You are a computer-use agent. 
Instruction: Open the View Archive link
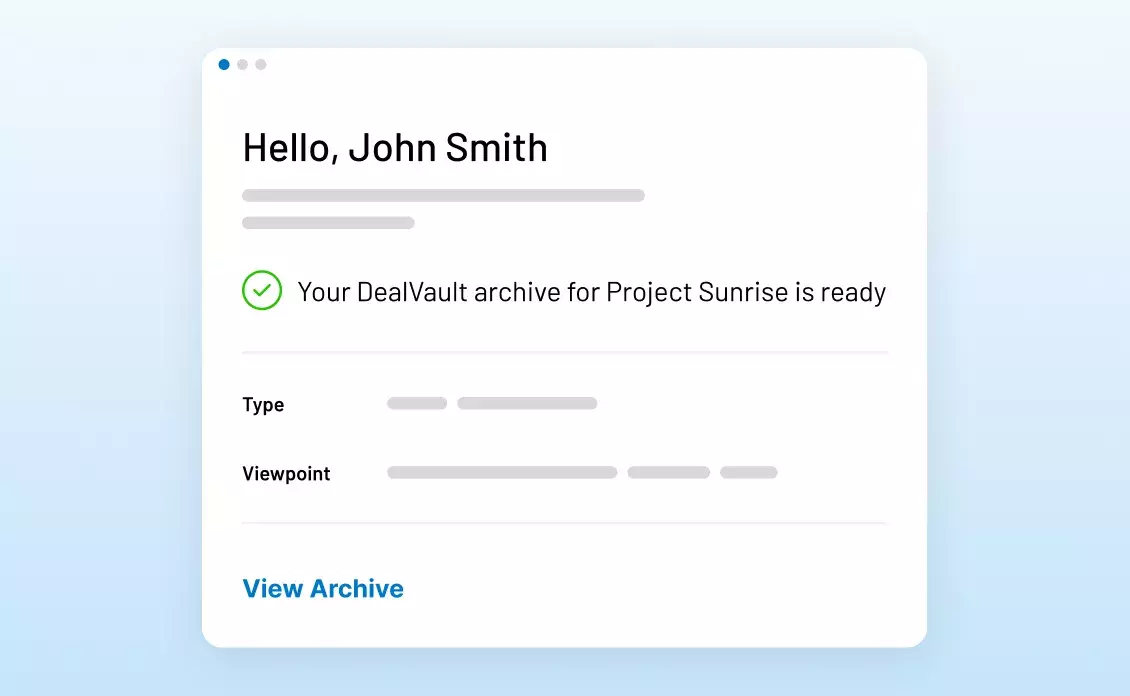point(323,589)
